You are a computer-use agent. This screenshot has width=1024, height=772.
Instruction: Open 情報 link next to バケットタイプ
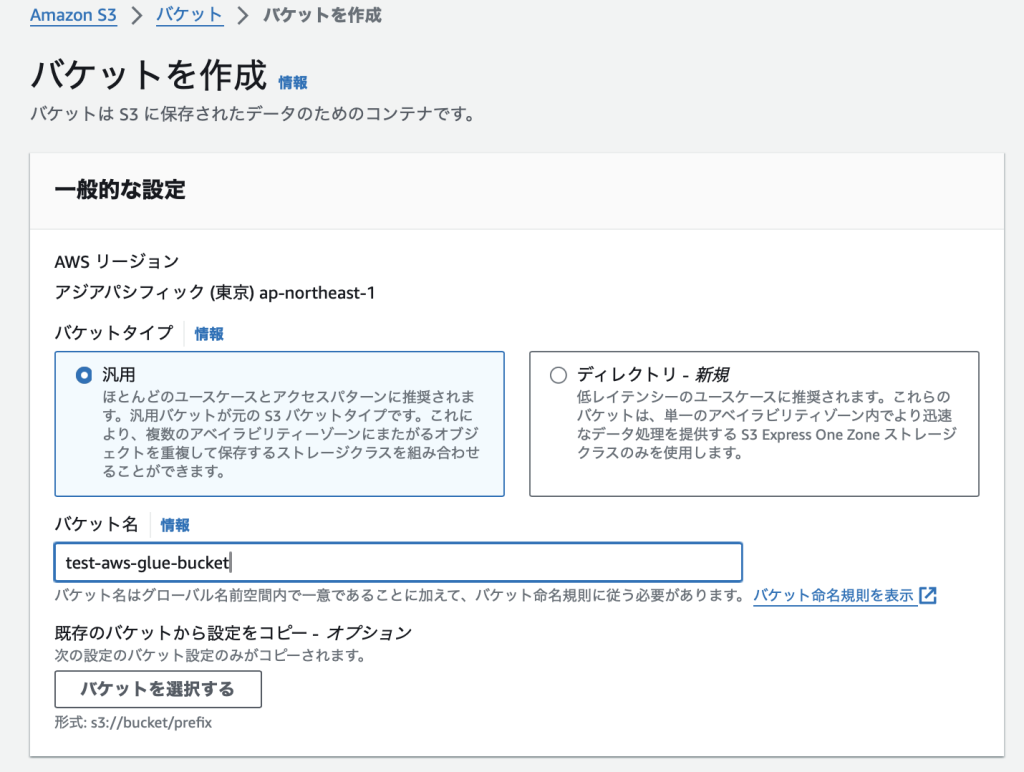(x=209, y=334)
